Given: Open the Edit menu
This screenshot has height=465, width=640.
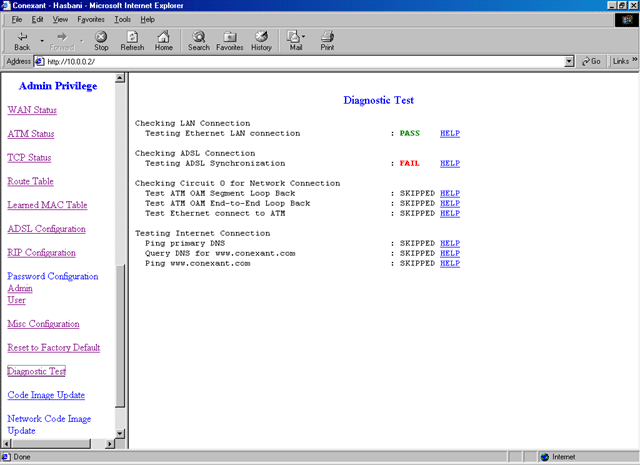Looking at the screenshot, I should click(38, 20).
